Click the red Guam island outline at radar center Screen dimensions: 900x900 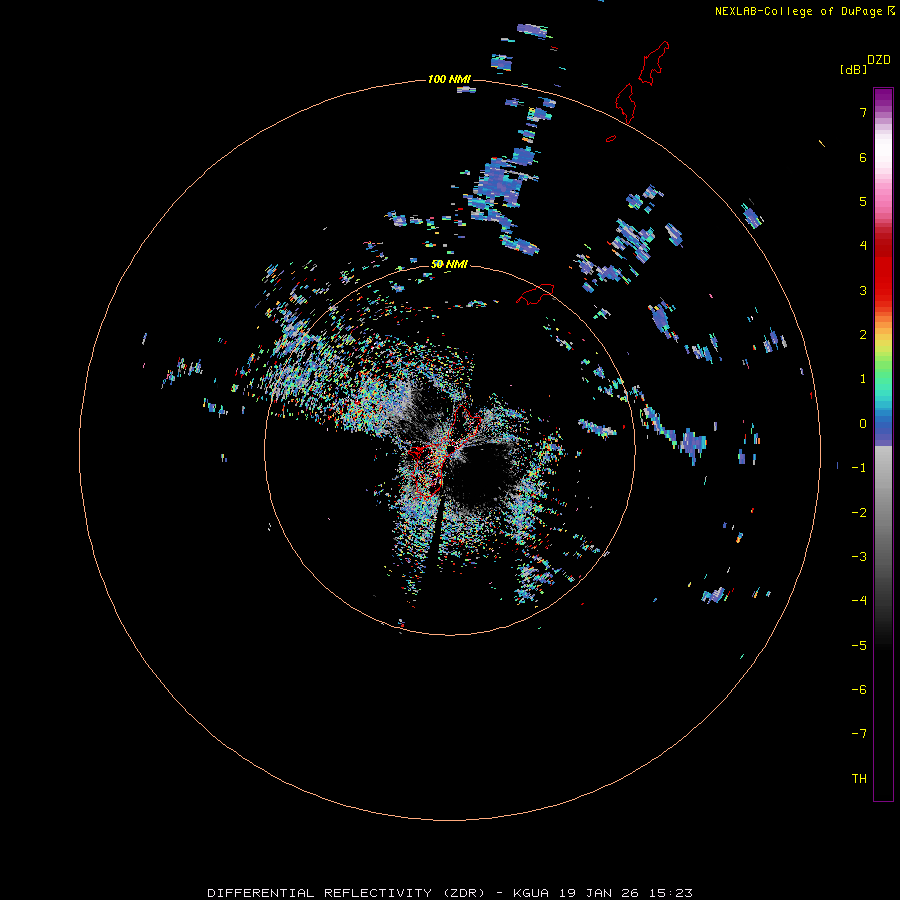[x=443, y=453]
